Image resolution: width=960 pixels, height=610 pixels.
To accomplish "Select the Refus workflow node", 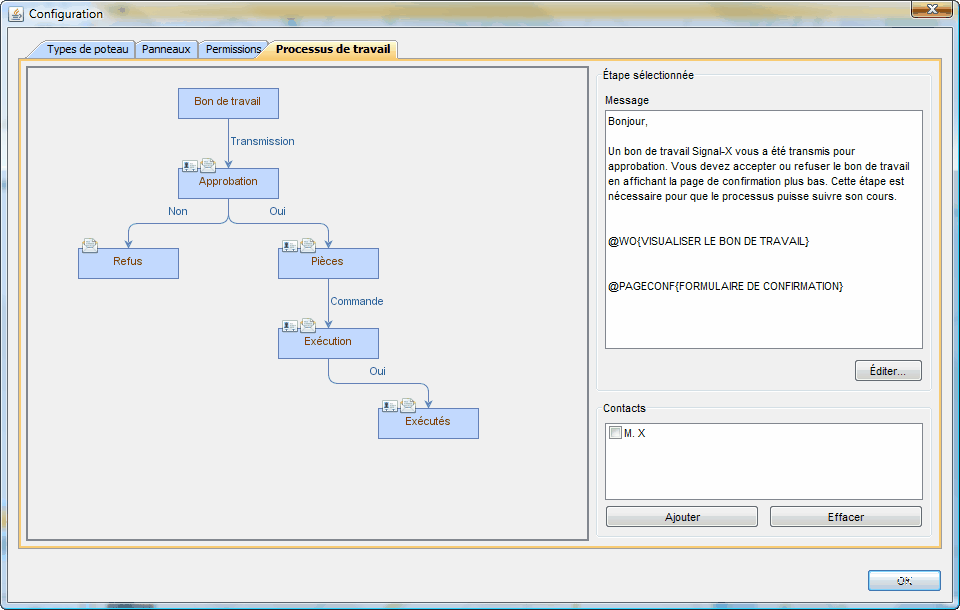I will (x=128, y=263).
